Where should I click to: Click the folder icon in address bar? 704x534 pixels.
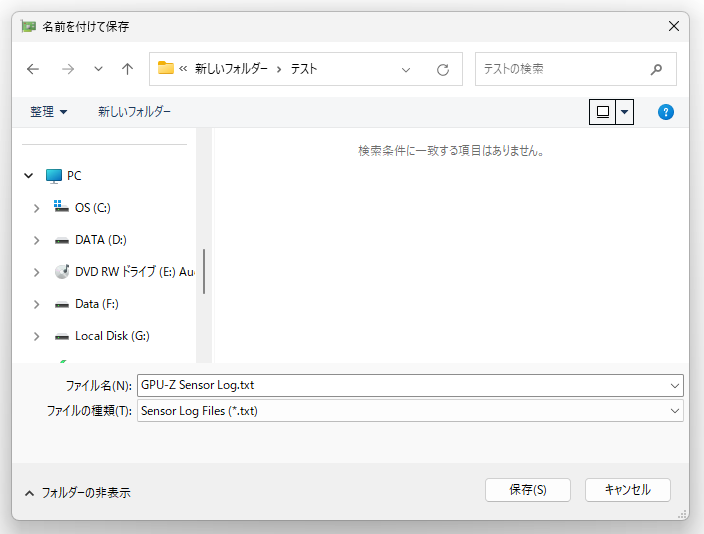tap(166, 68)
